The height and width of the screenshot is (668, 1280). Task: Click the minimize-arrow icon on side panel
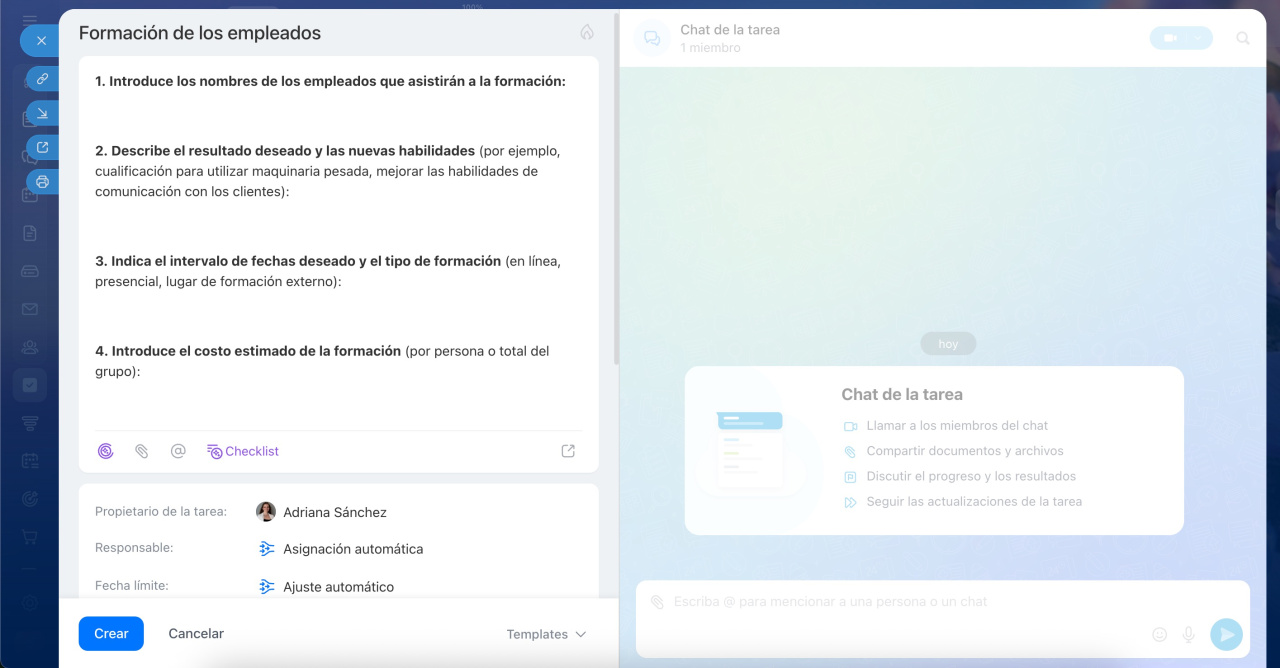(42, 113)
